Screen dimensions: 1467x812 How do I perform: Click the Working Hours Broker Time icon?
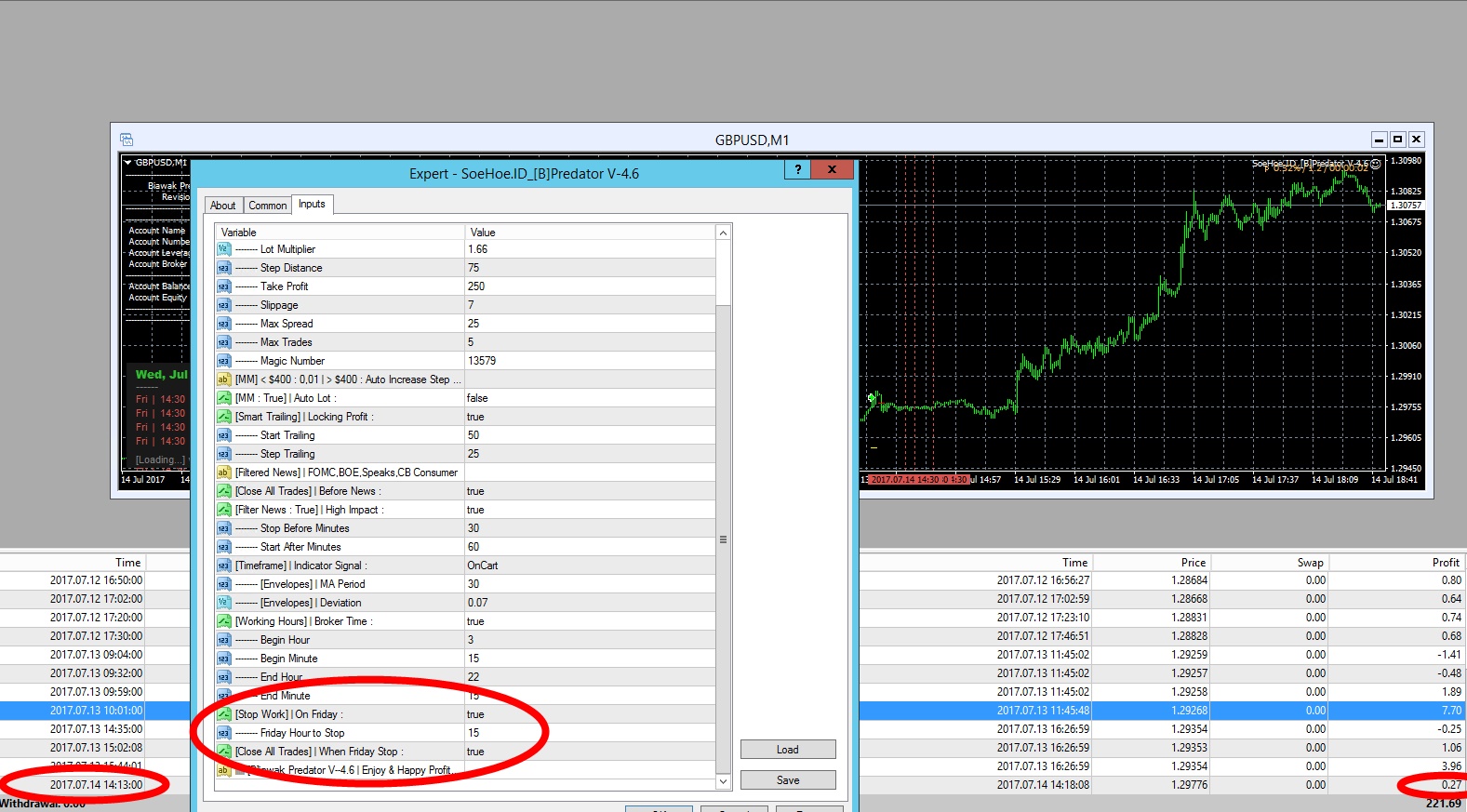coord(223,621)
